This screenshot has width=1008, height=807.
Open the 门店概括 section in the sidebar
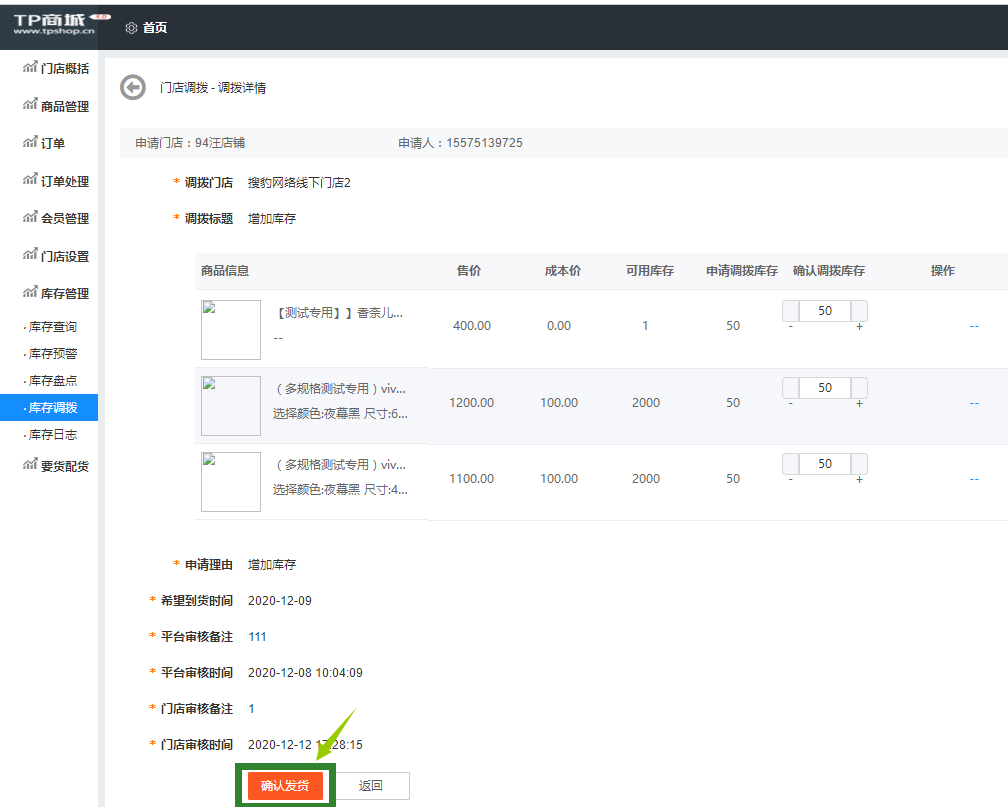point(53,68)
